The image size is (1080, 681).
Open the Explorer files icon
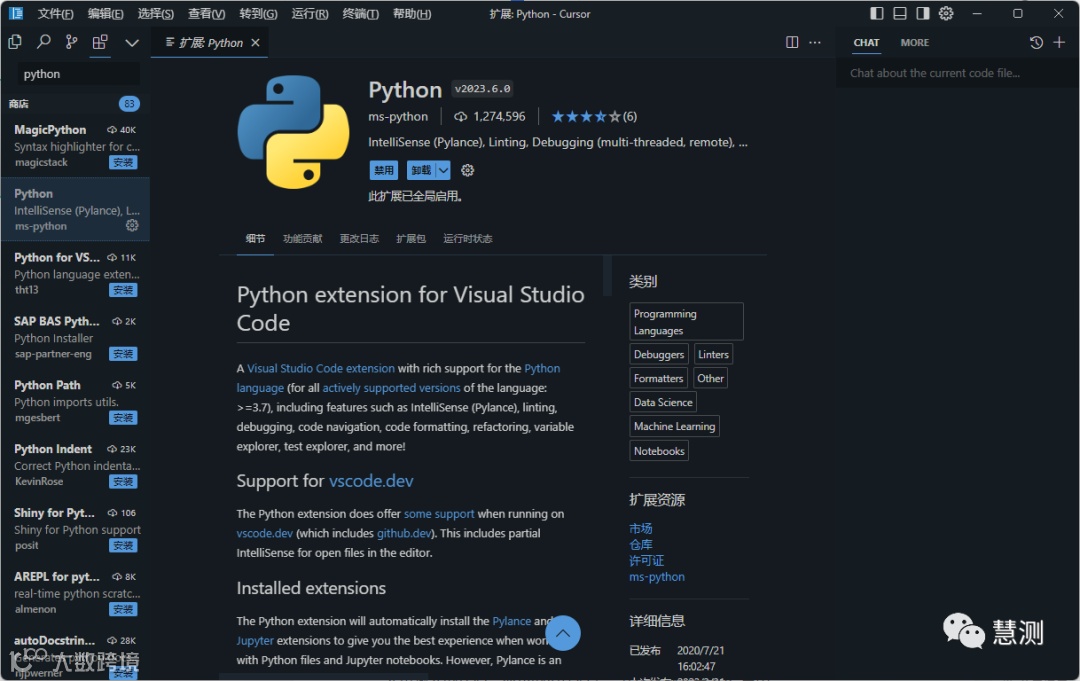tap(14, 42)
